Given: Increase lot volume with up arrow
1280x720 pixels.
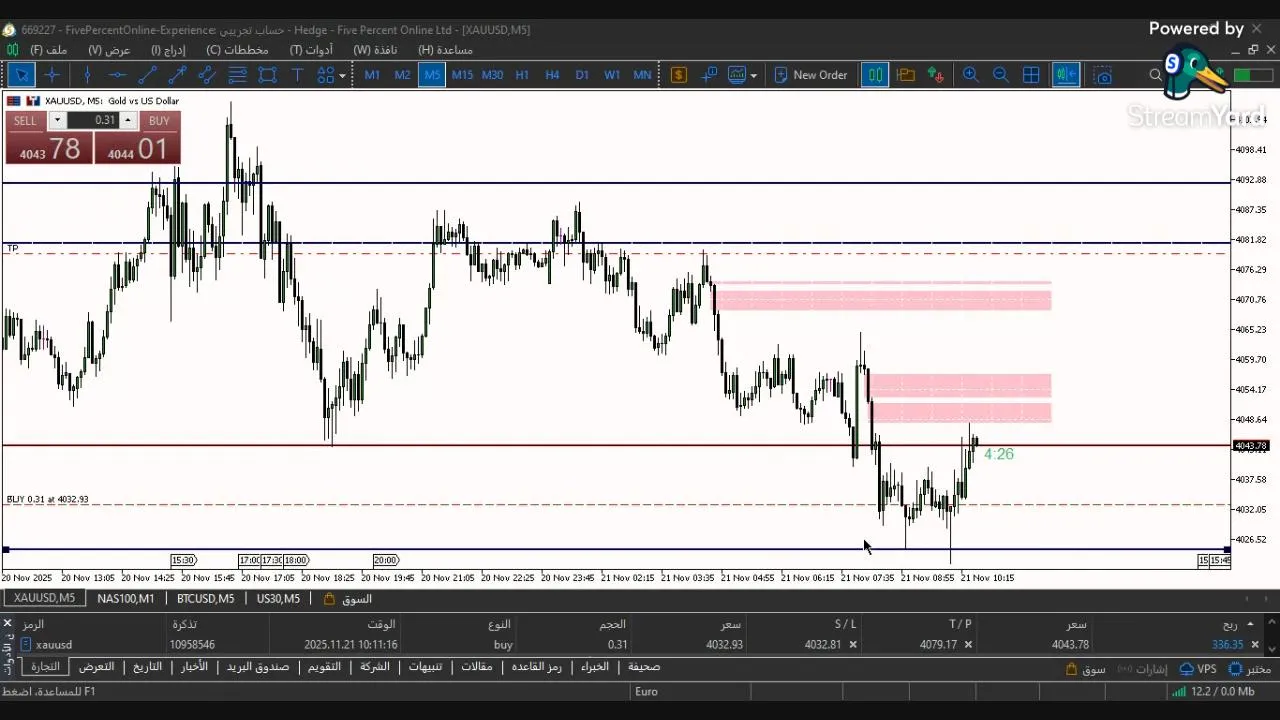Looking at the screenshot, I should pos(128,120).
